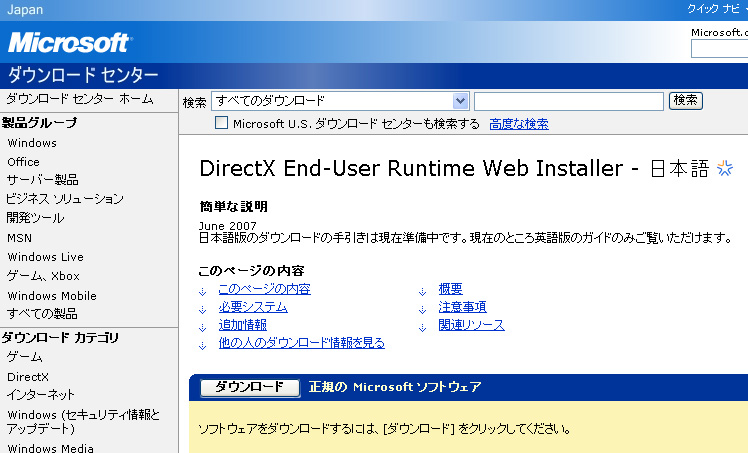Click arrow icon next to 必要システム

pos(203,309)
